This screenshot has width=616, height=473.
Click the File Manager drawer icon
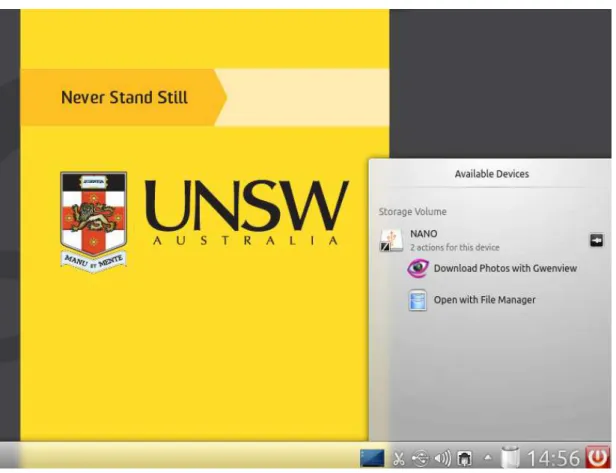coord(417,301)
